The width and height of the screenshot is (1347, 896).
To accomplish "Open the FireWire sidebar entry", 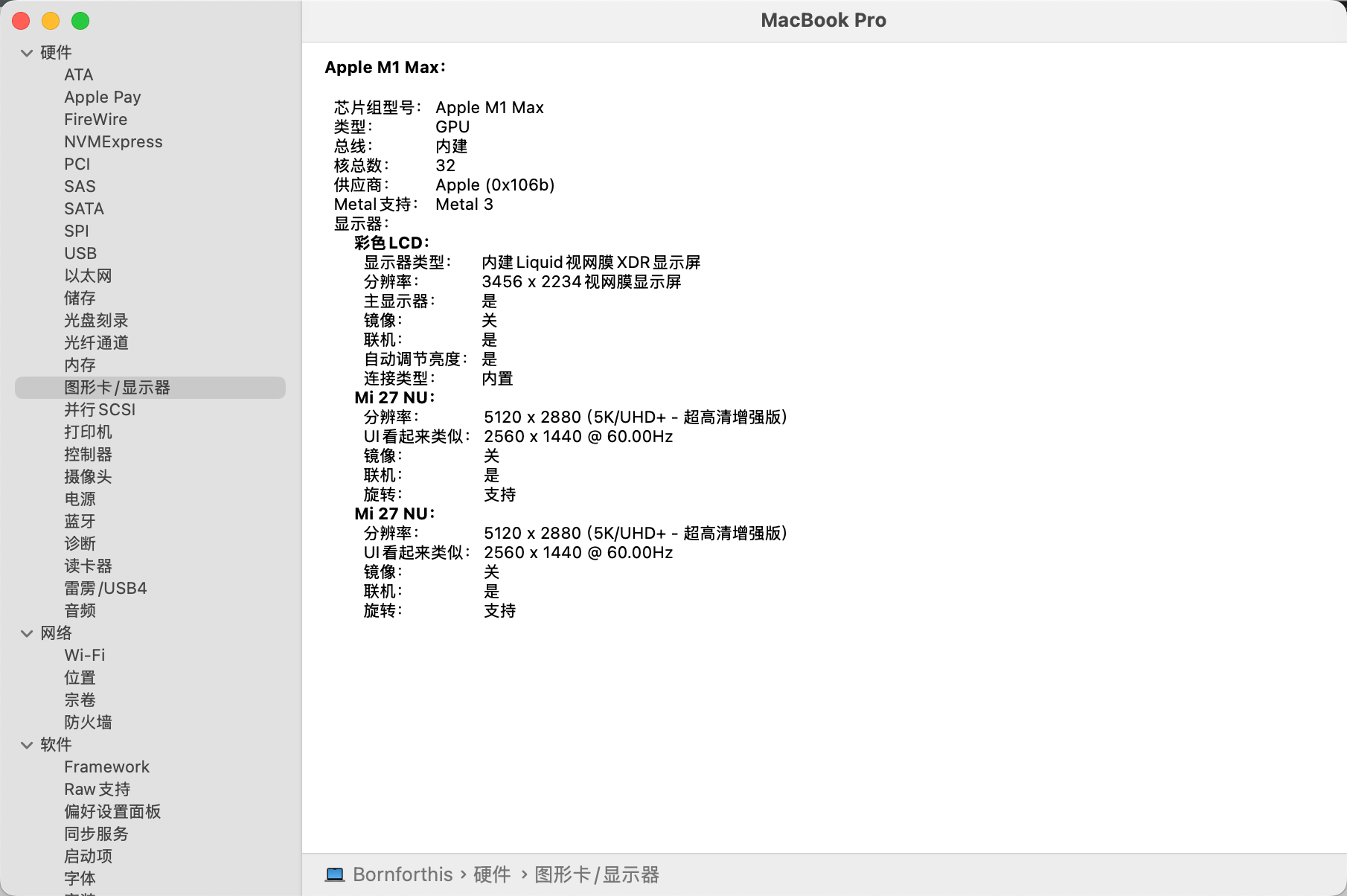I will pyautogui.click(x=96, y=120).
